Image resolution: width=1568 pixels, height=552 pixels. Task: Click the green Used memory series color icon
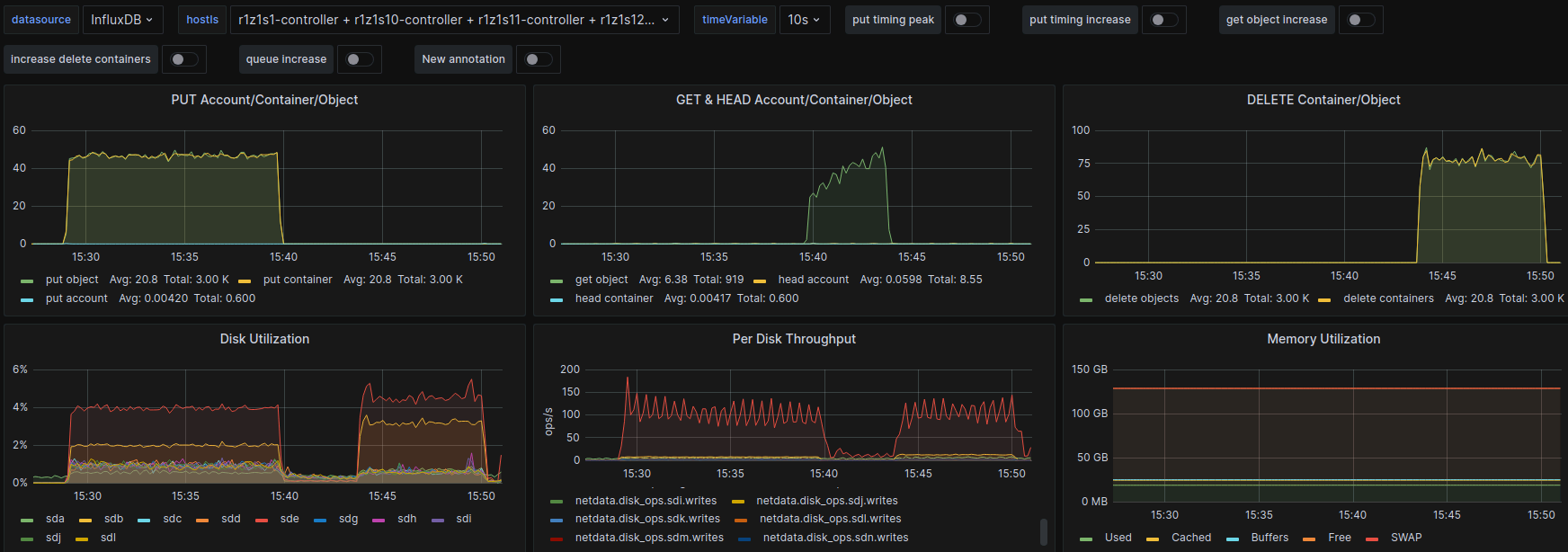(1086, 539)
